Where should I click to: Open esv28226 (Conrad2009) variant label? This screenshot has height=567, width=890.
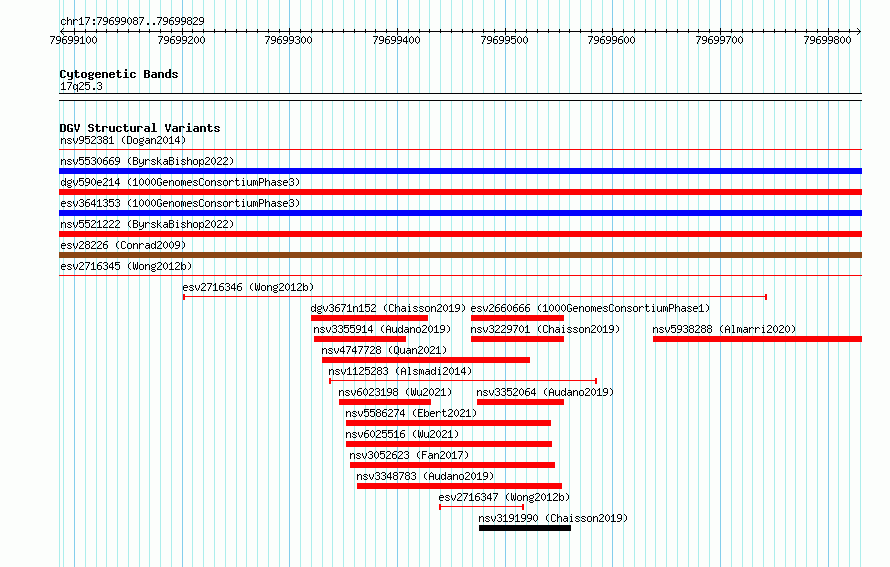pyautogui.click(x=123, y=245)
